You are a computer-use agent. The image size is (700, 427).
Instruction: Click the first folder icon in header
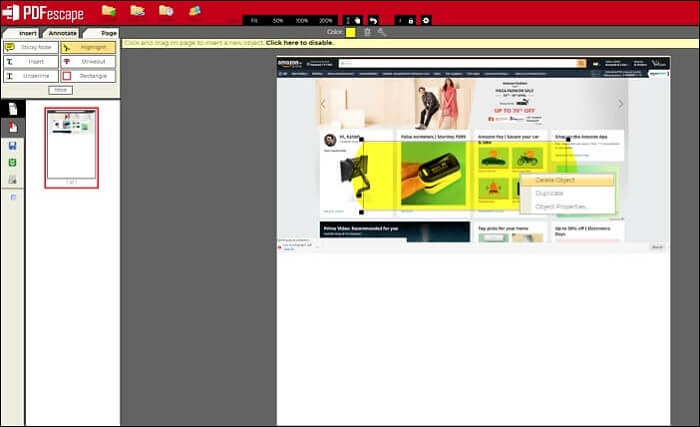108,11
